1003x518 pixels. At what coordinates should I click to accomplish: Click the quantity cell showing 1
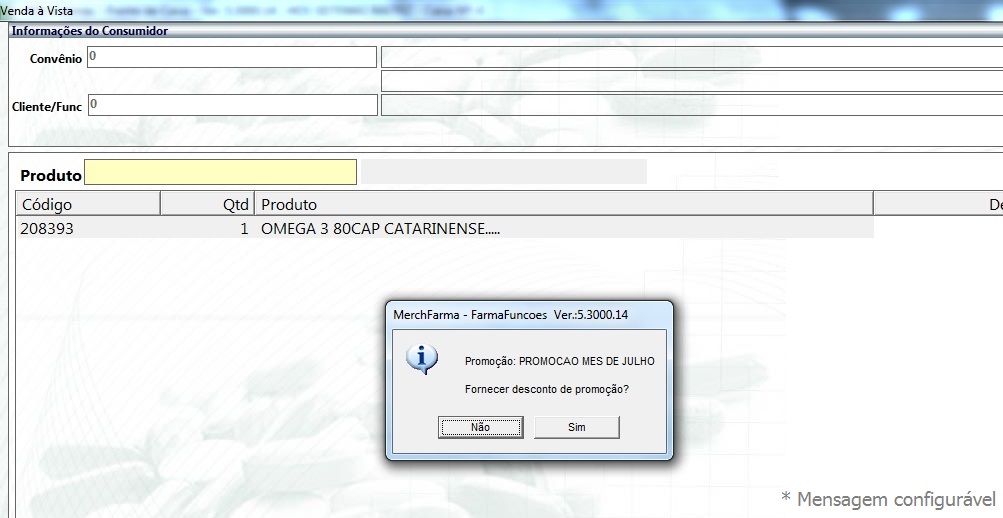point(242,229)
